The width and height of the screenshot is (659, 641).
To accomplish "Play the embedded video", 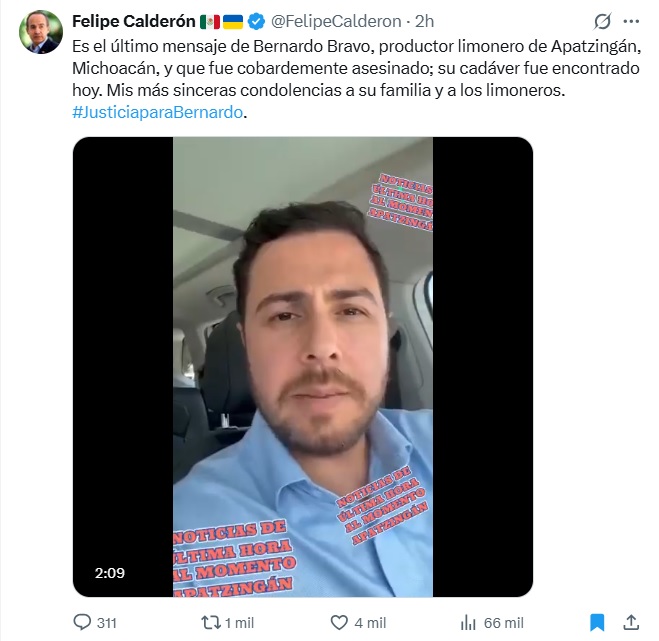I will click(x=303, y=367).
